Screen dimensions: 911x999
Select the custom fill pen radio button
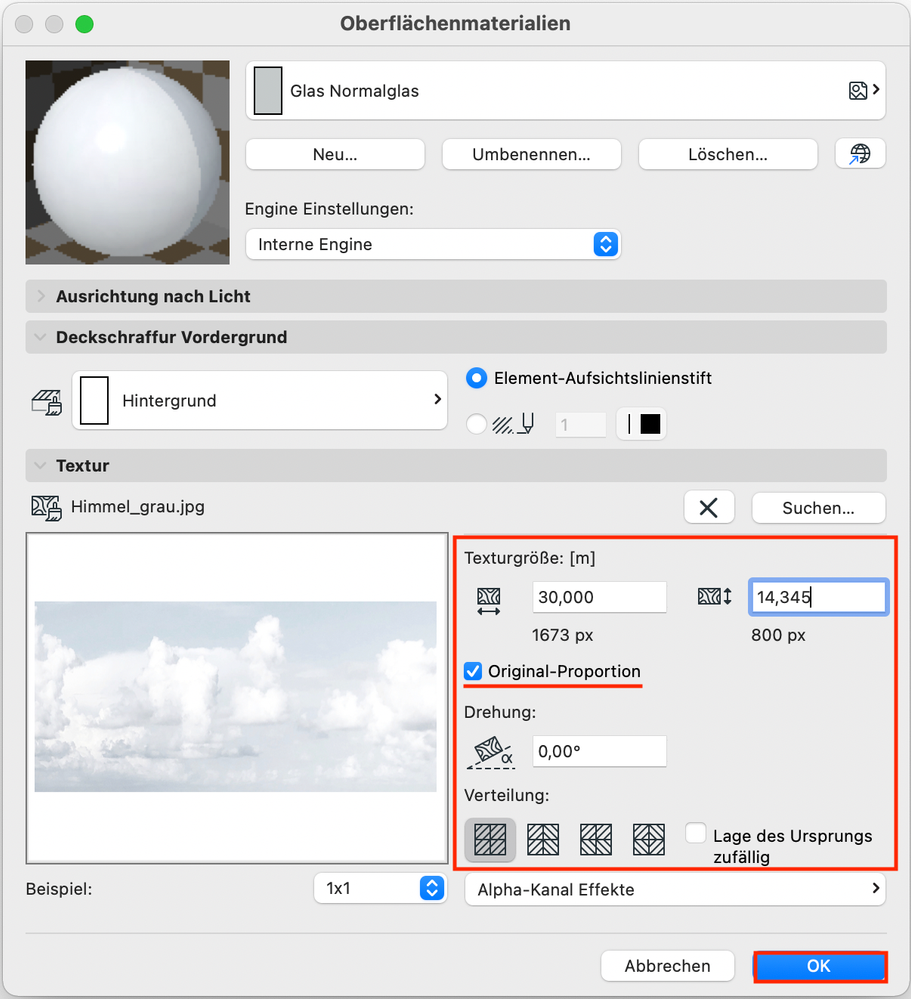pyautogui.click(x=477, y=424)
